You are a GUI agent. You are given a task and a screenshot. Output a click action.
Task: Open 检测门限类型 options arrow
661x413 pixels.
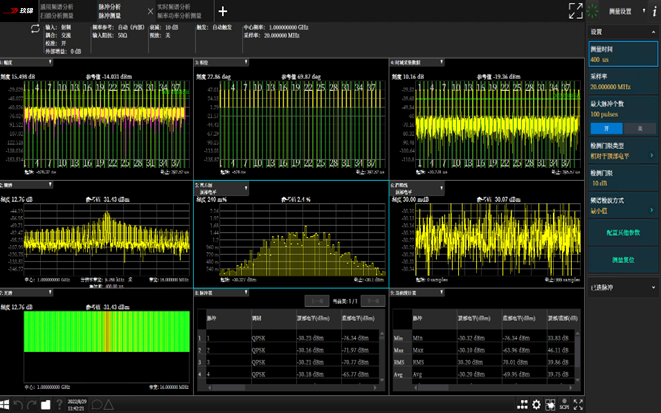[652, 156]
